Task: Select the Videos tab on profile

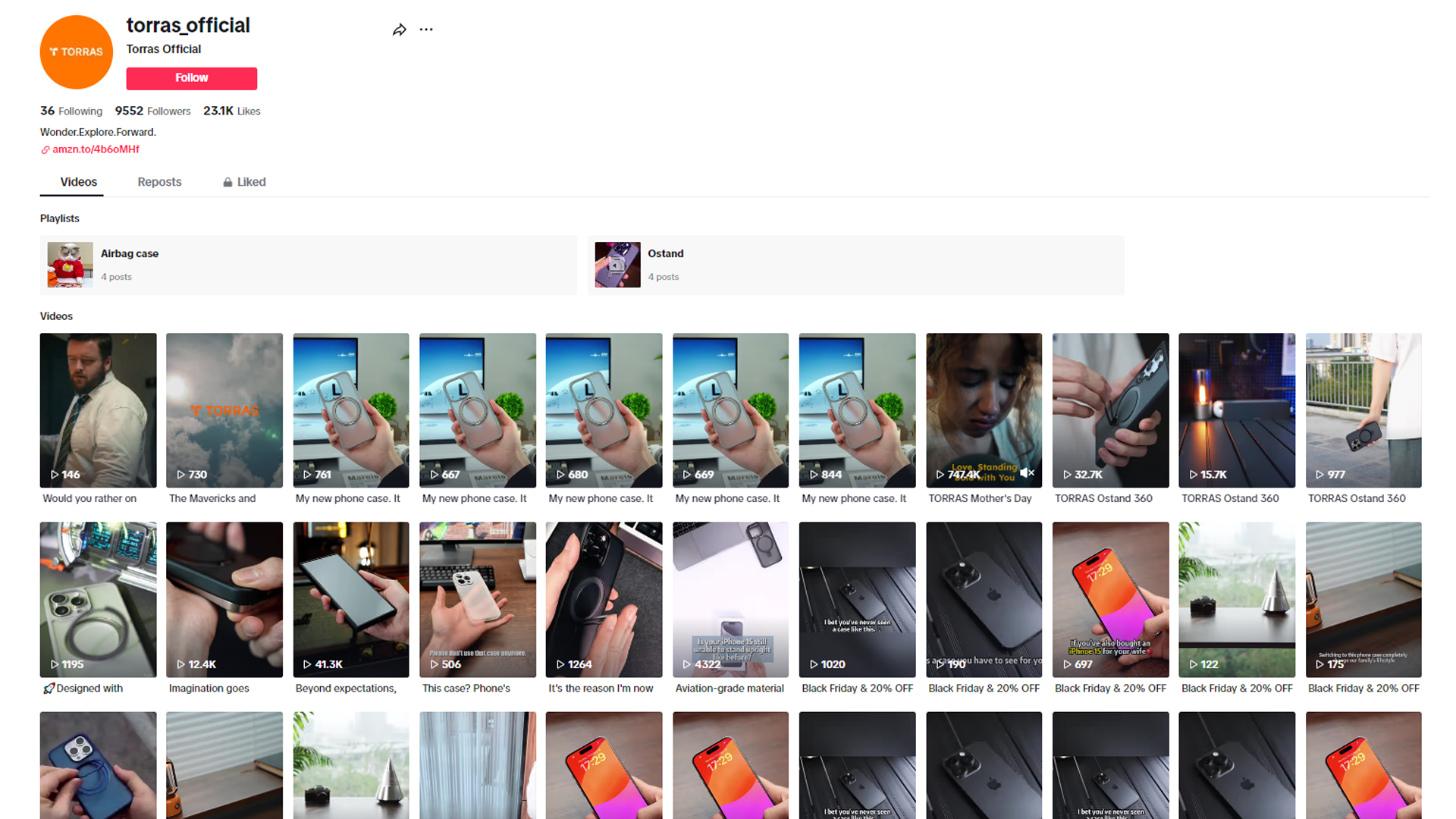Action: click(x=78, y=182)
